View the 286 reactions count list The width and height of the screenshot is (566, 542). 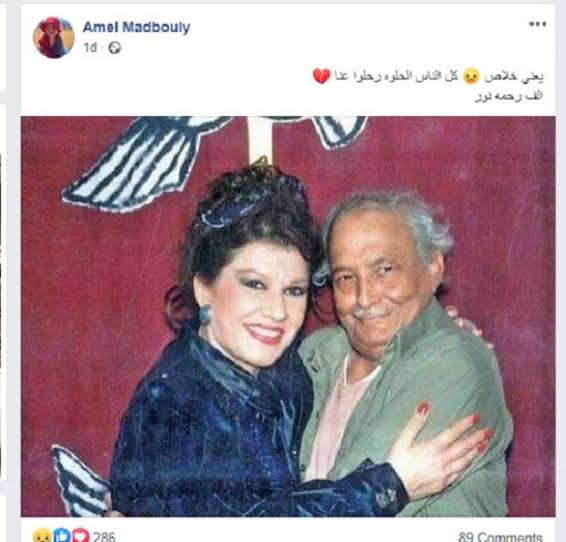[x=104, y=537]
